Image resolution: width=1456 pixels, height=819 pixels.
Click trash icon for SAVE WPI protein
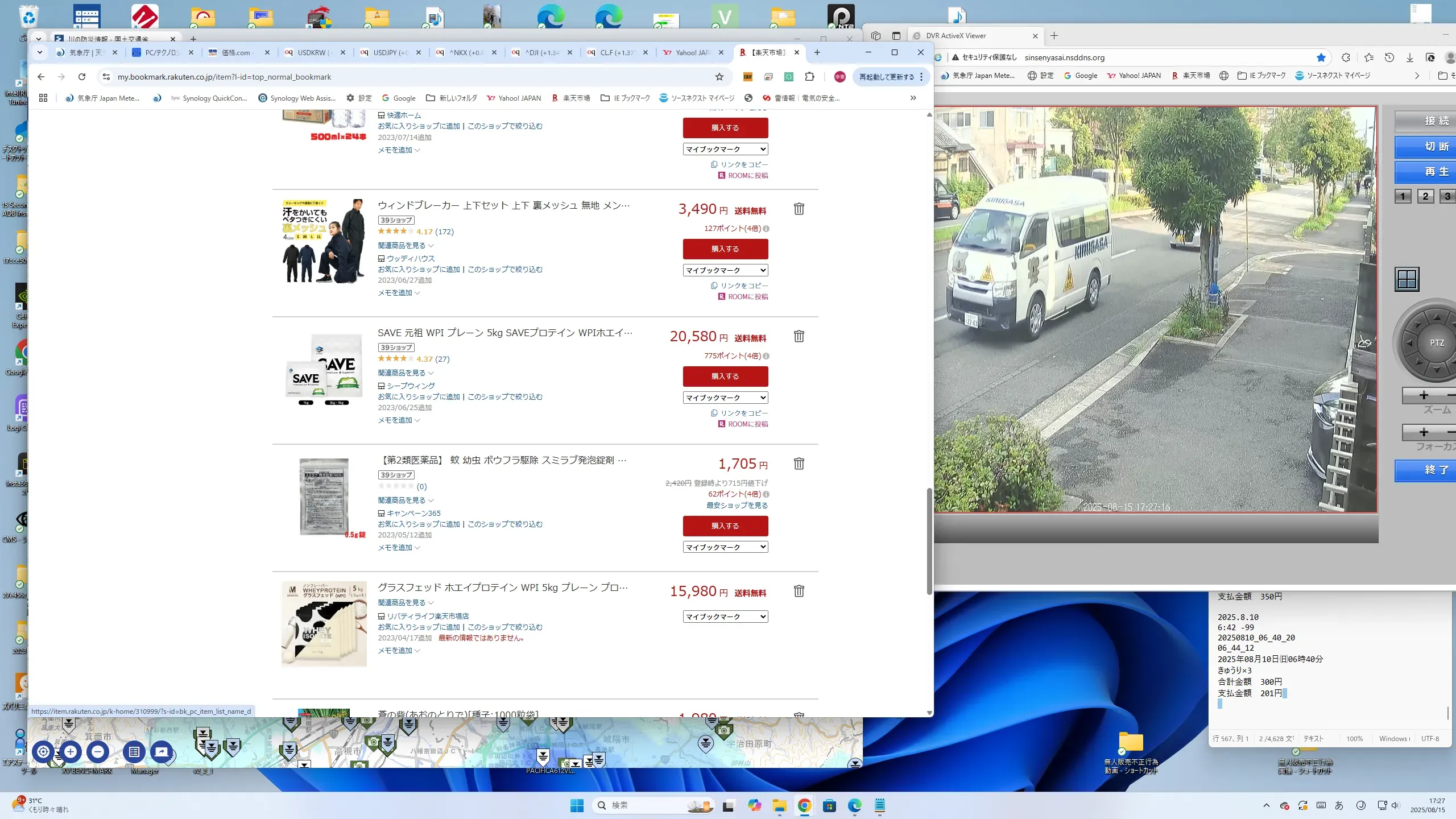click(799, 336)
